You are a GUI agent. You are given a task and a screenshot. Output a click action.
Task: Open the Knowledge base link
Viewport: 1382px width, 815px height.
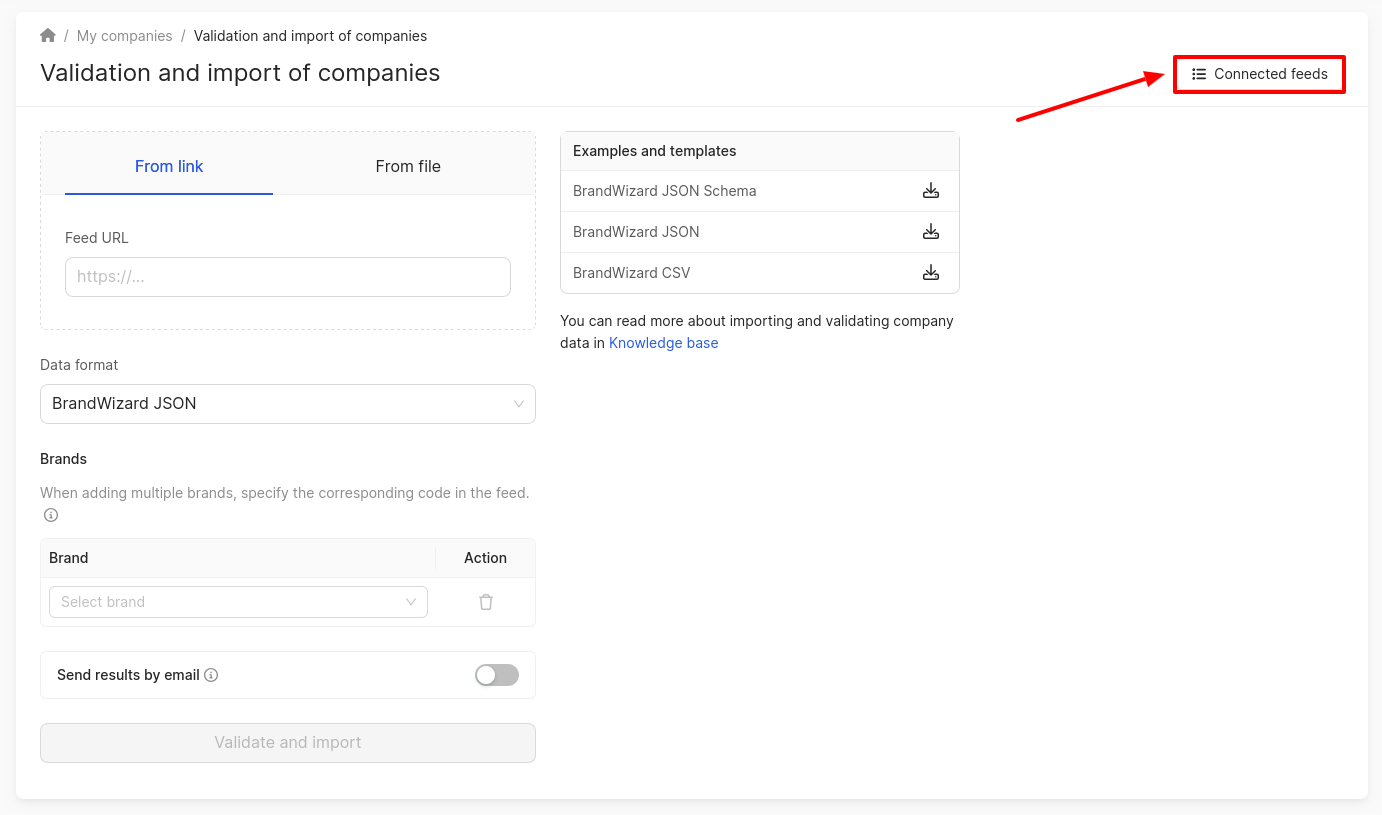pyautogui.click(x=664, y=343)
